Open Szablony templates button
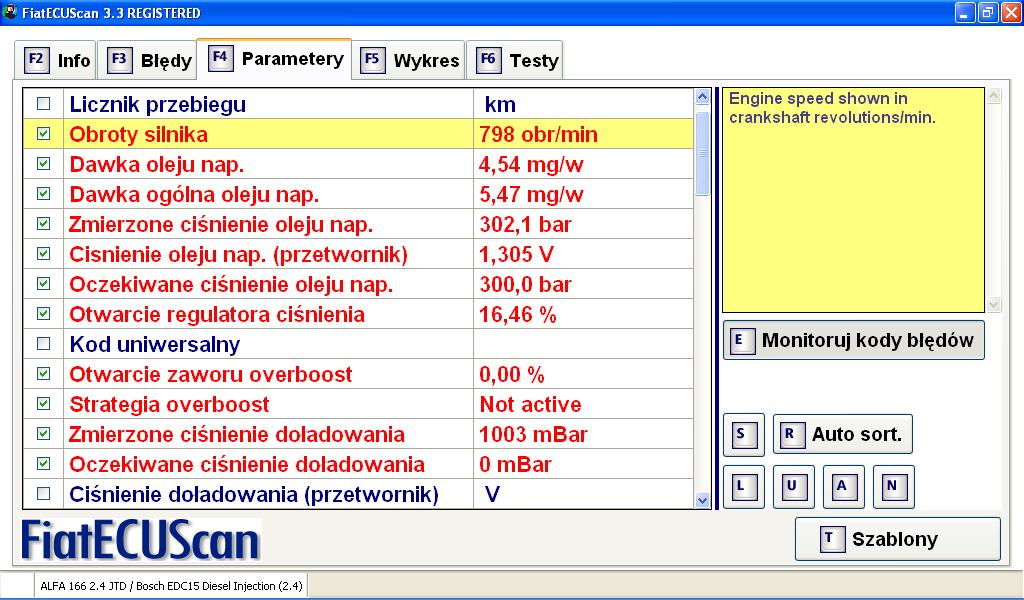The width and height of the screenshot is (1024, 600). [x=897, y=539]
